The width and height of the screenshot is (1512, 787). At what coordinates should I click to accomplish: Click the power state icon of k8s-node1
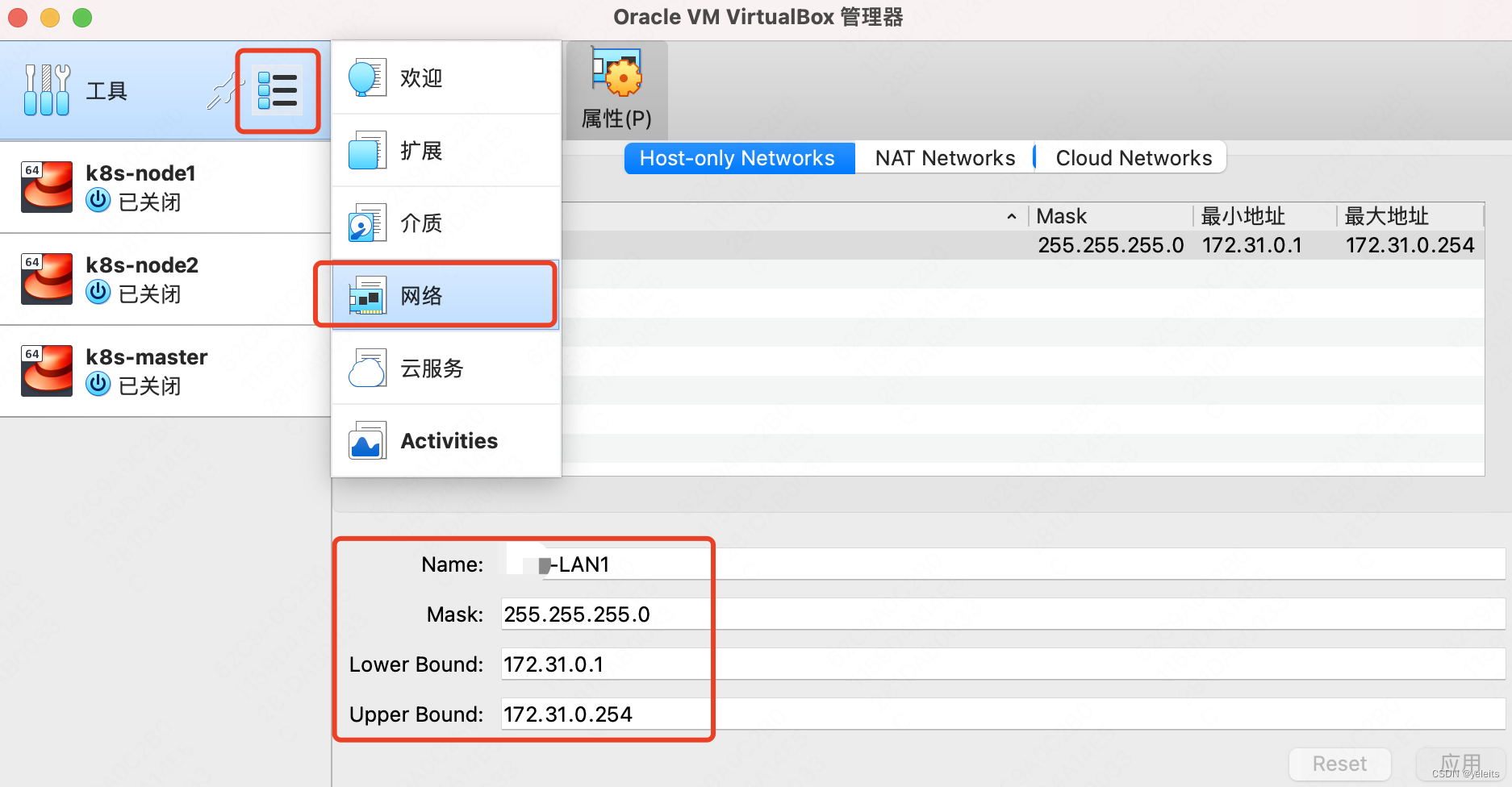point(98,200)
